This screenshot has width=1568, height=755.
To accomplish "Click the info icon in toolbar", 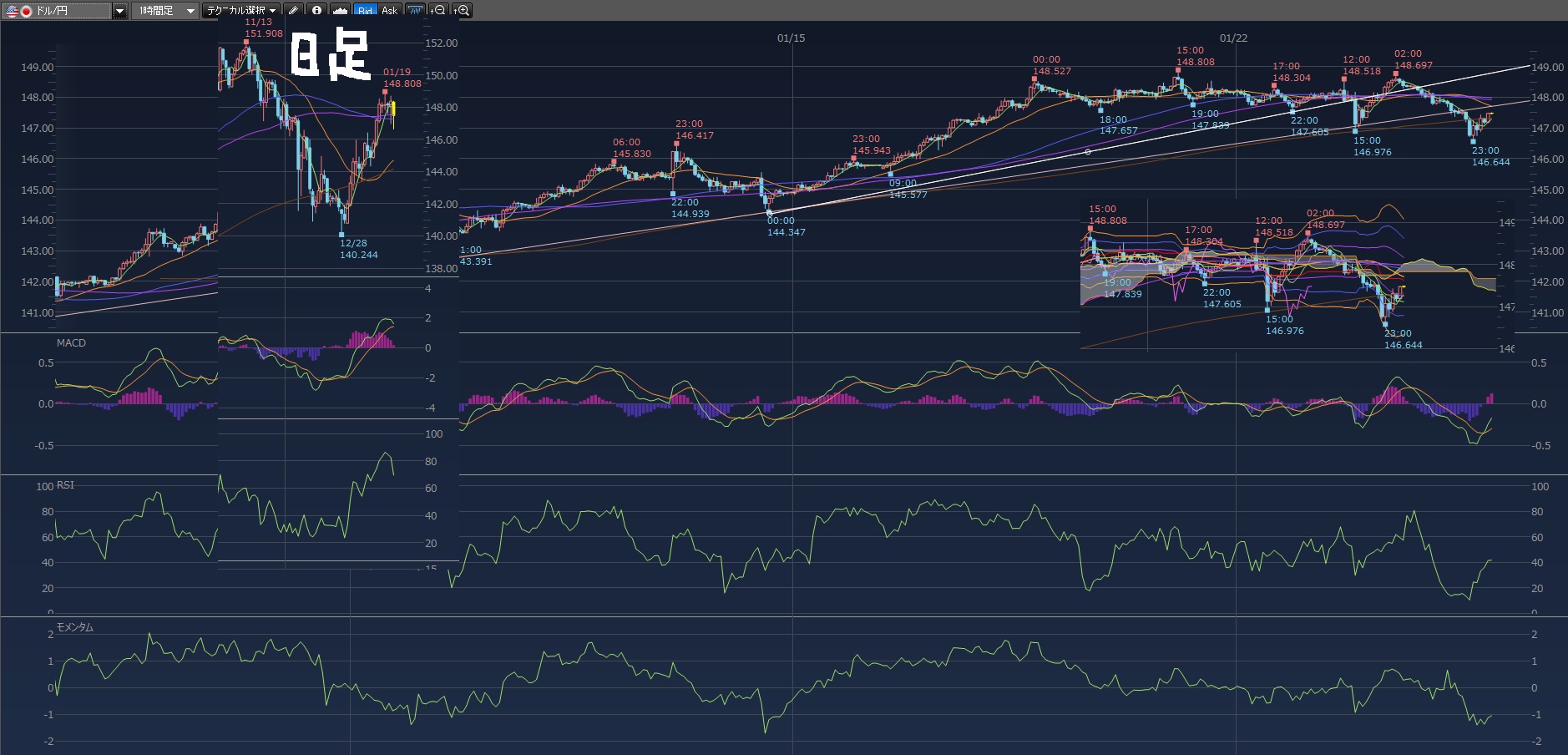I will point(316,11).
